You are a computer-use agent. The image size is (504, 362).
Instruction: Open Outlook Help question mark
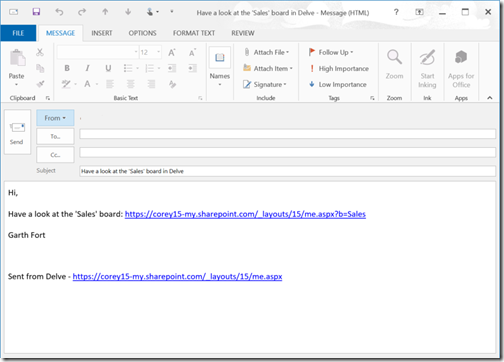(396, 12)
